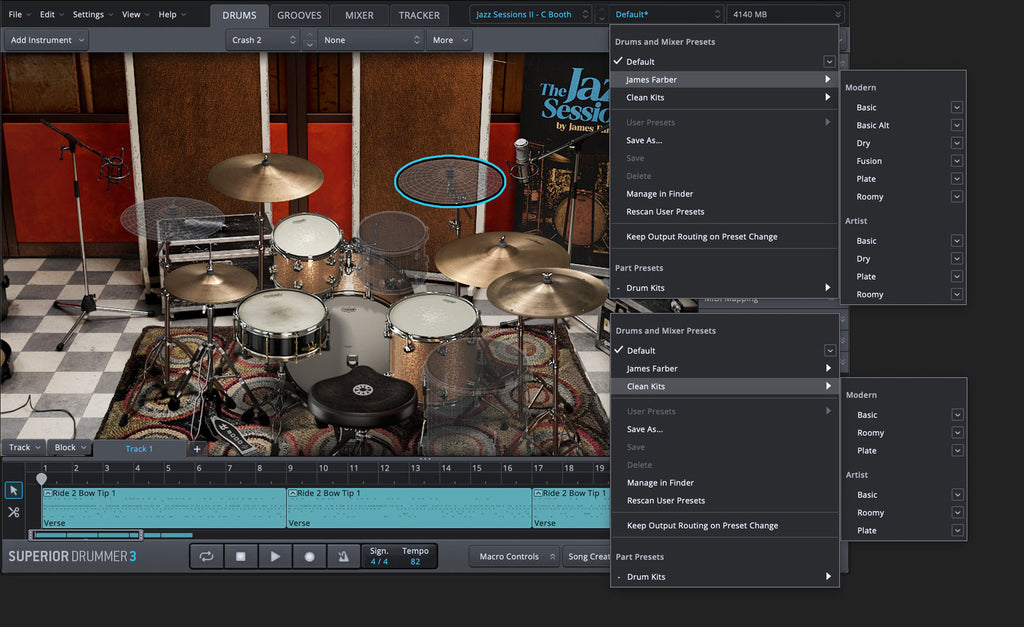Open the Track dropdown
Image resolution: width=1024 pixels, height=627 pixels.
pos(24,447)
